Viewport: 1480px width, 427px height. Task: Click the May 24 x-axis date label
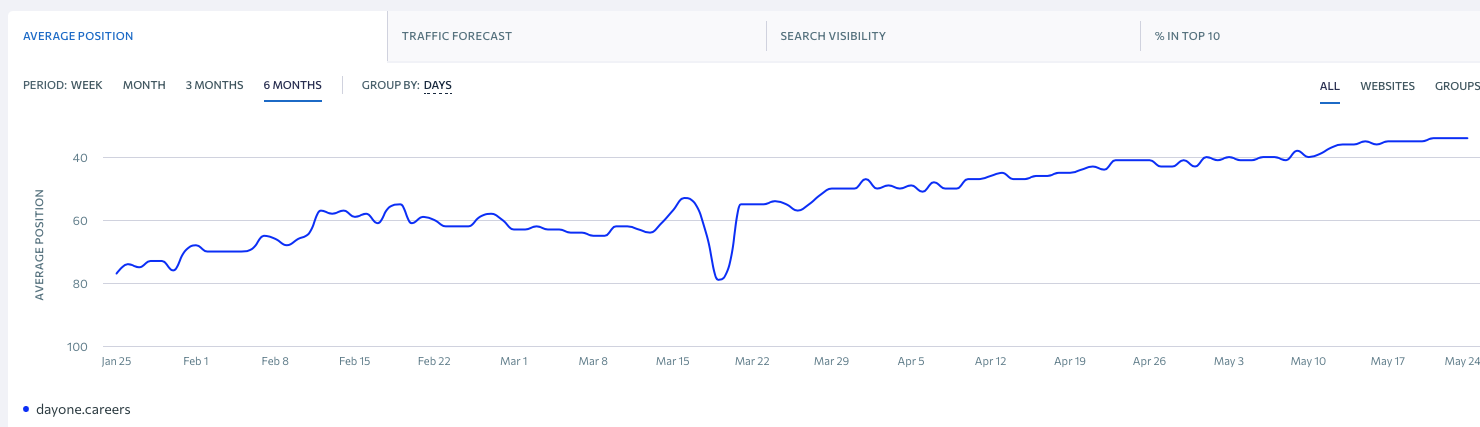1461,361
